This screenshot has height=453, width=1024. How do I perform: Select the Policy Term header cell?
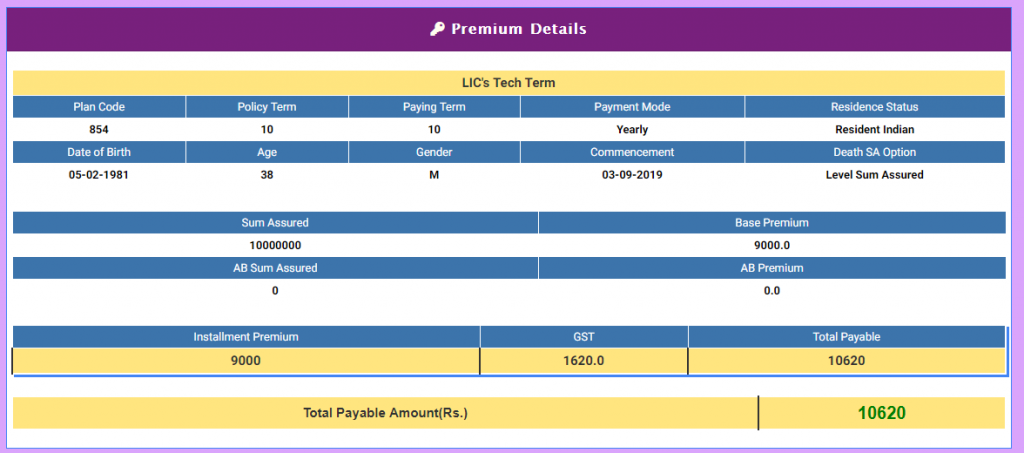(267, 107)
